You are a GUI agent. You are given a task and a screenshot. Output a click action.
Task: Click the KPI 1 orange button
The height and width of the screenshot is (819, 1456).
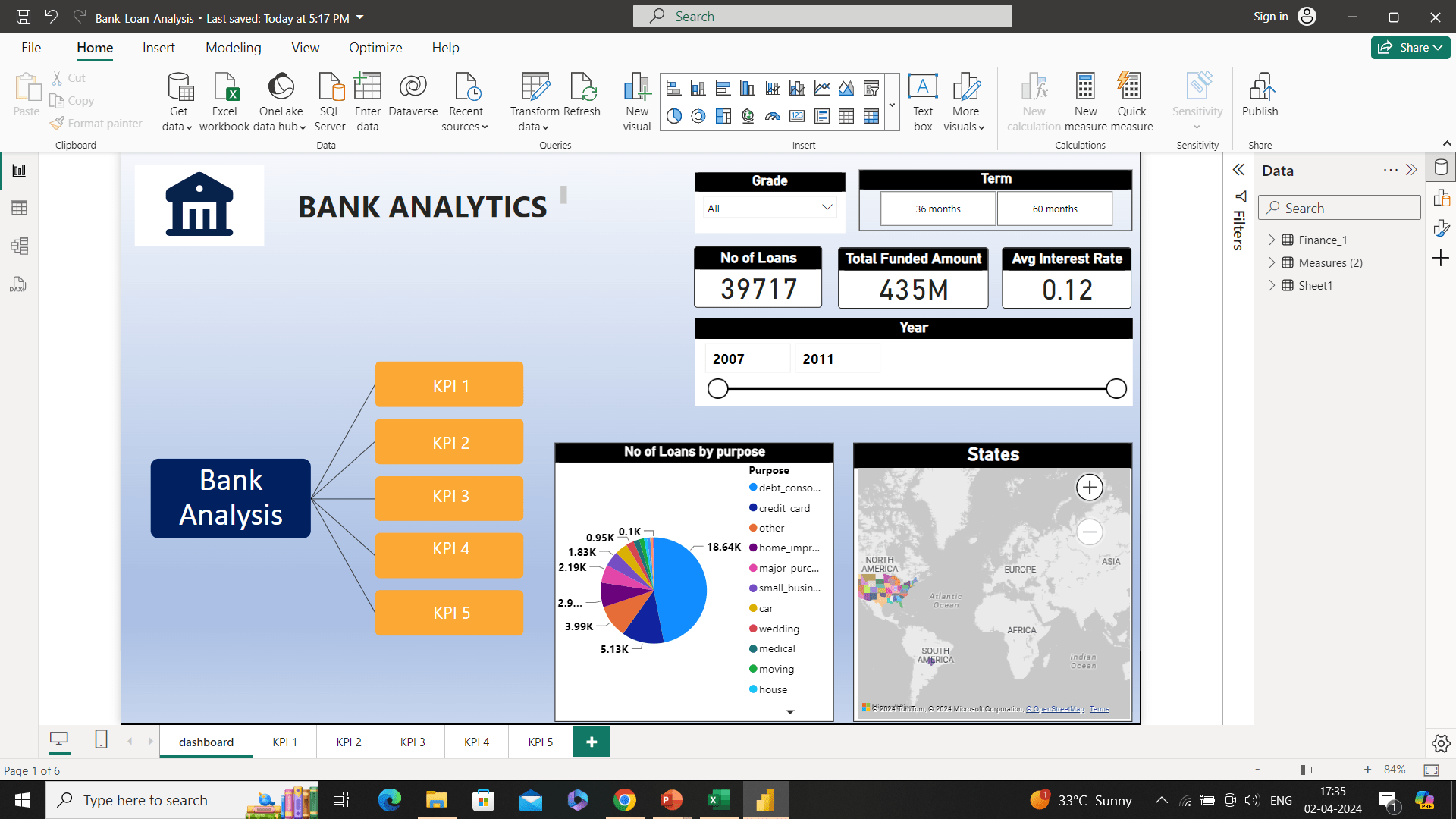449,385
